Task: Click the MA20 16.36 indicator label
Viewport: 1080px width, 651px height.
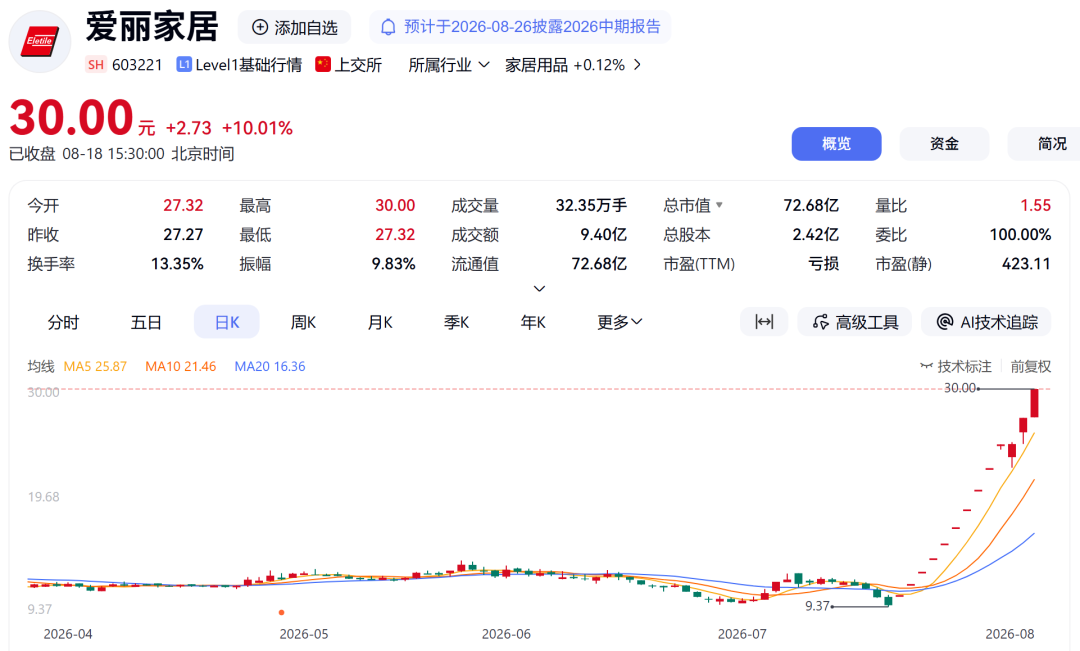Action: (x=269, y=366)
